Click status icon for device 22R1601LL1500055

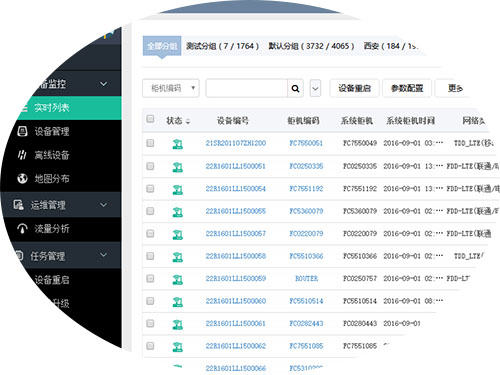178,211
